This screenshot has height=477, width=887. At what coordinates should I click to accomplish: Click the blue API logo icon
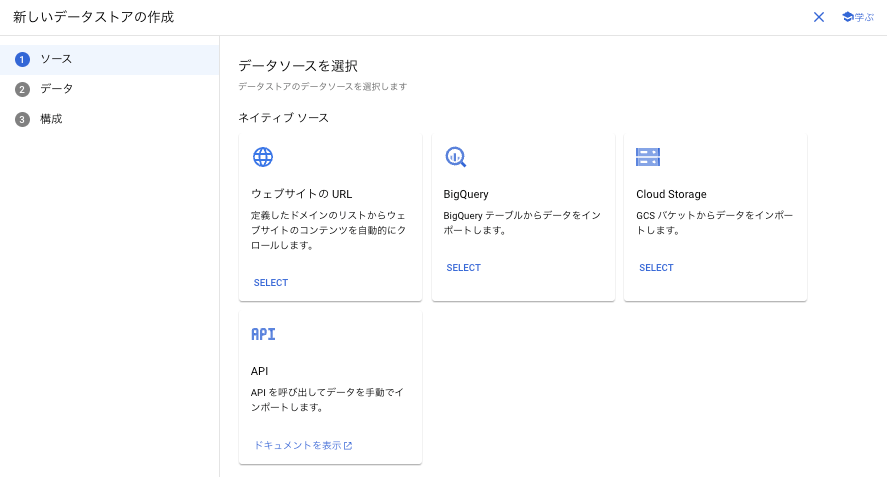[x=263, y=334]
